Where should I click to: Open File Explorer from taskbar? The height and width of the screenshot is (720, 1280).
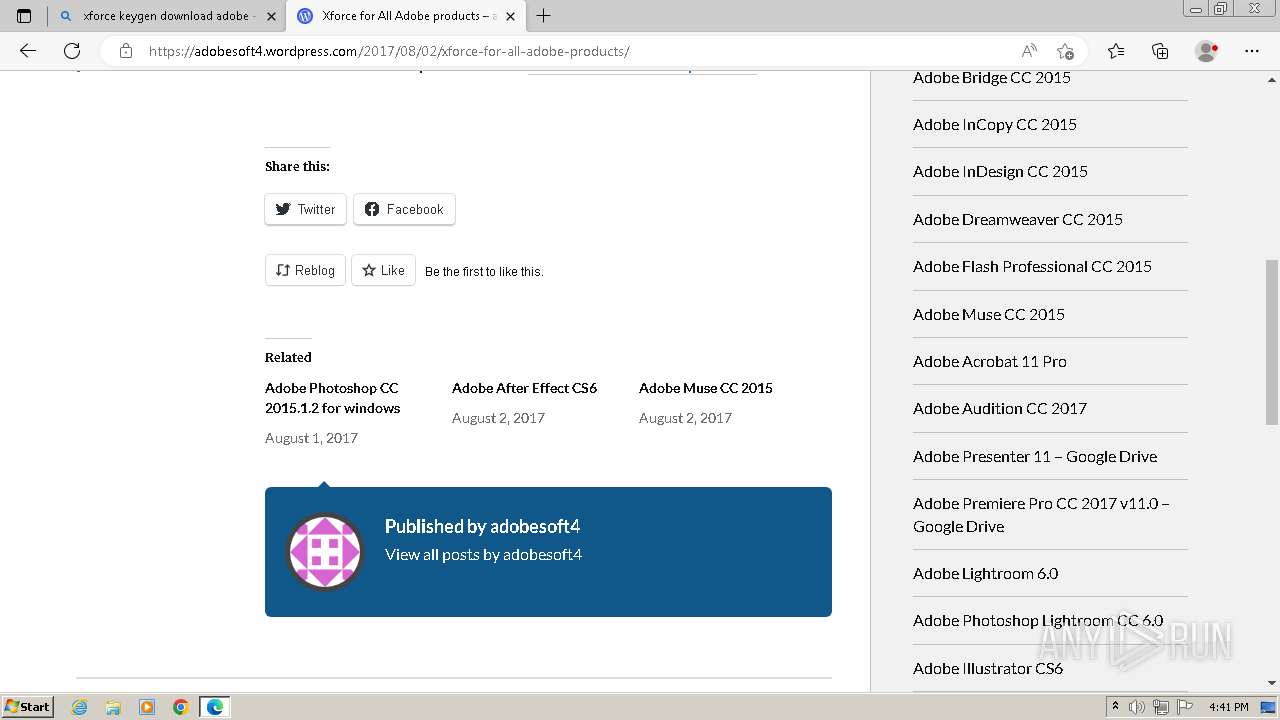113,707
